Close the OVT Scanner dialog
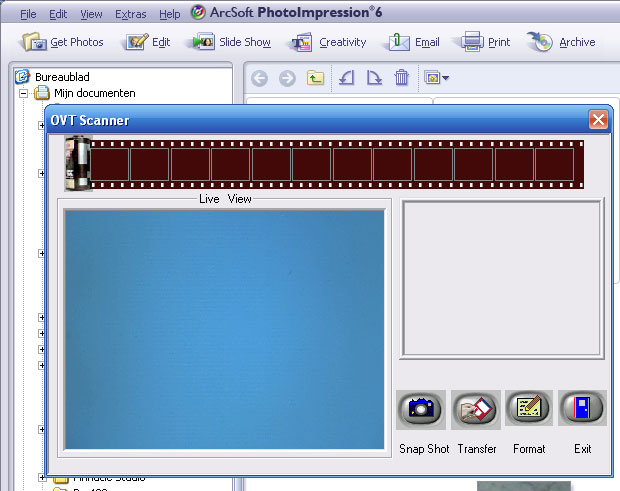620x491 pixels. (598, 119)
